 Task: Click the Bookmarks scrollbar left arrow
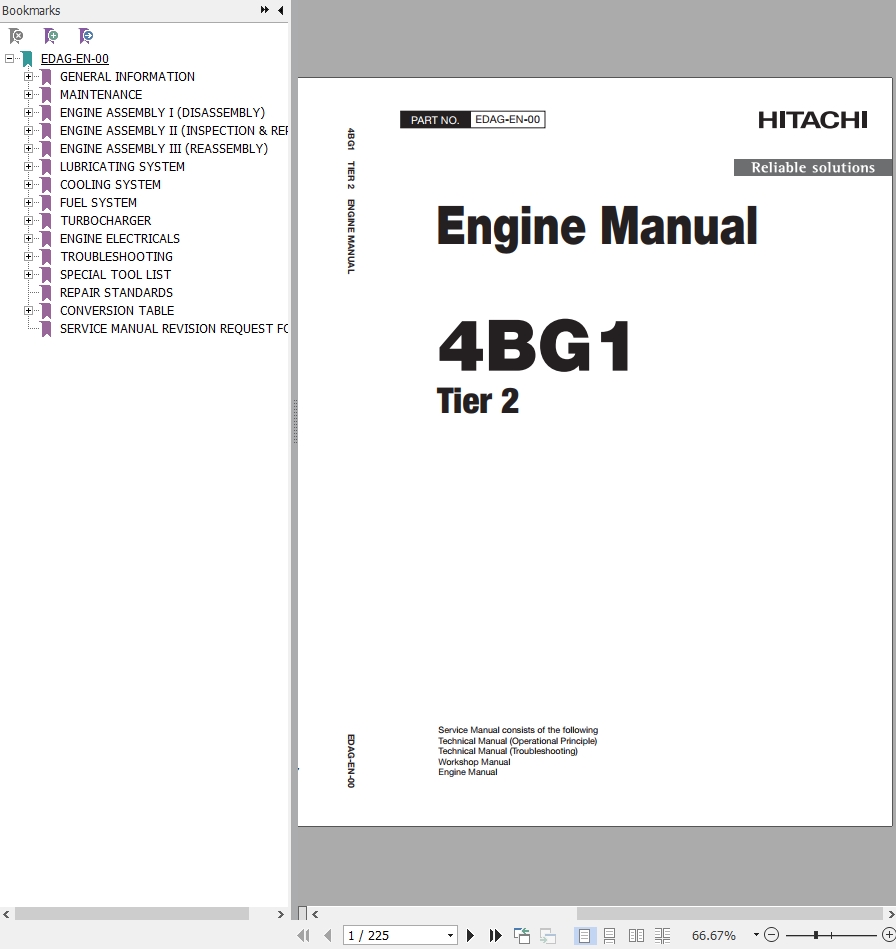[x=6, y=914]
